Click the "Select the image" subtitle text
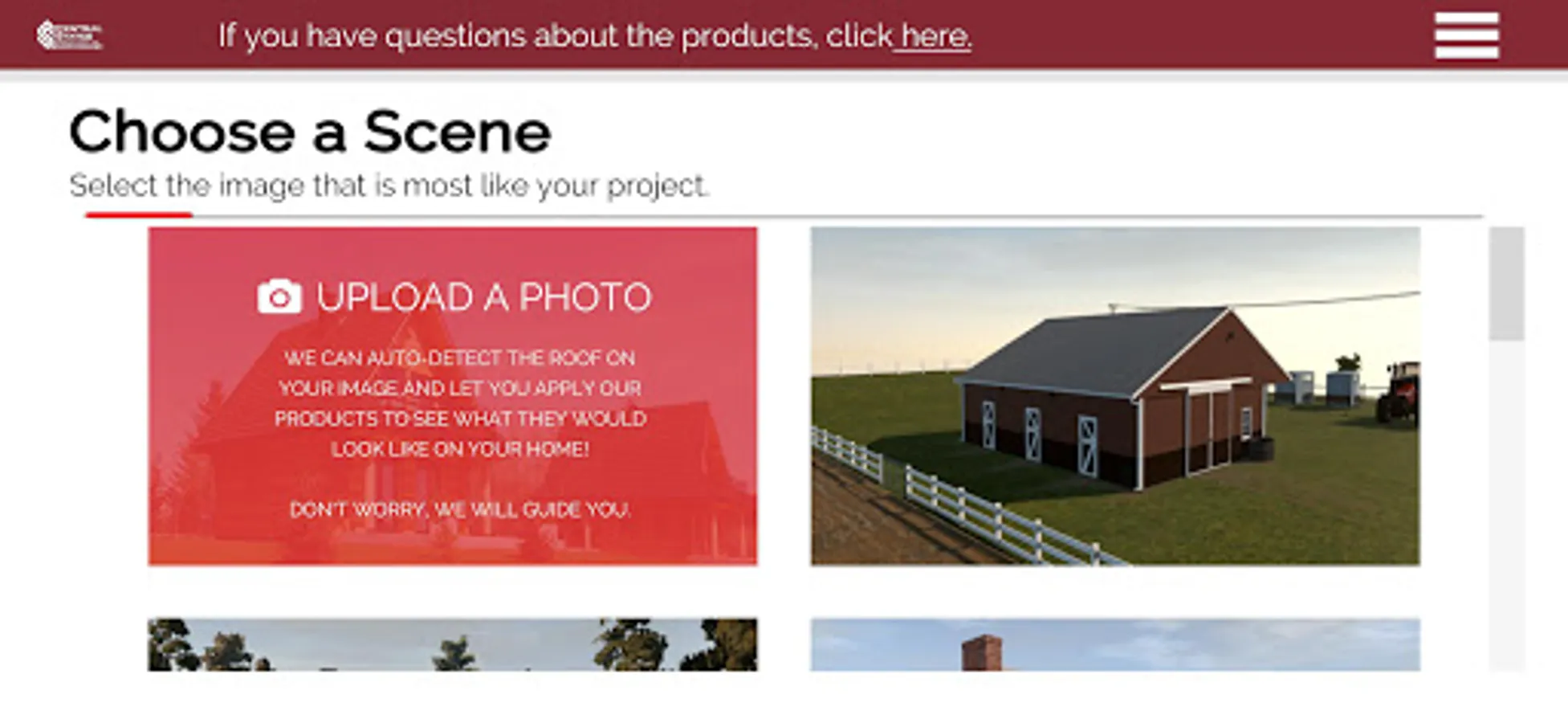Image resolution: width=1568 pixels, height=723 pixels. (x=389, y=186)
